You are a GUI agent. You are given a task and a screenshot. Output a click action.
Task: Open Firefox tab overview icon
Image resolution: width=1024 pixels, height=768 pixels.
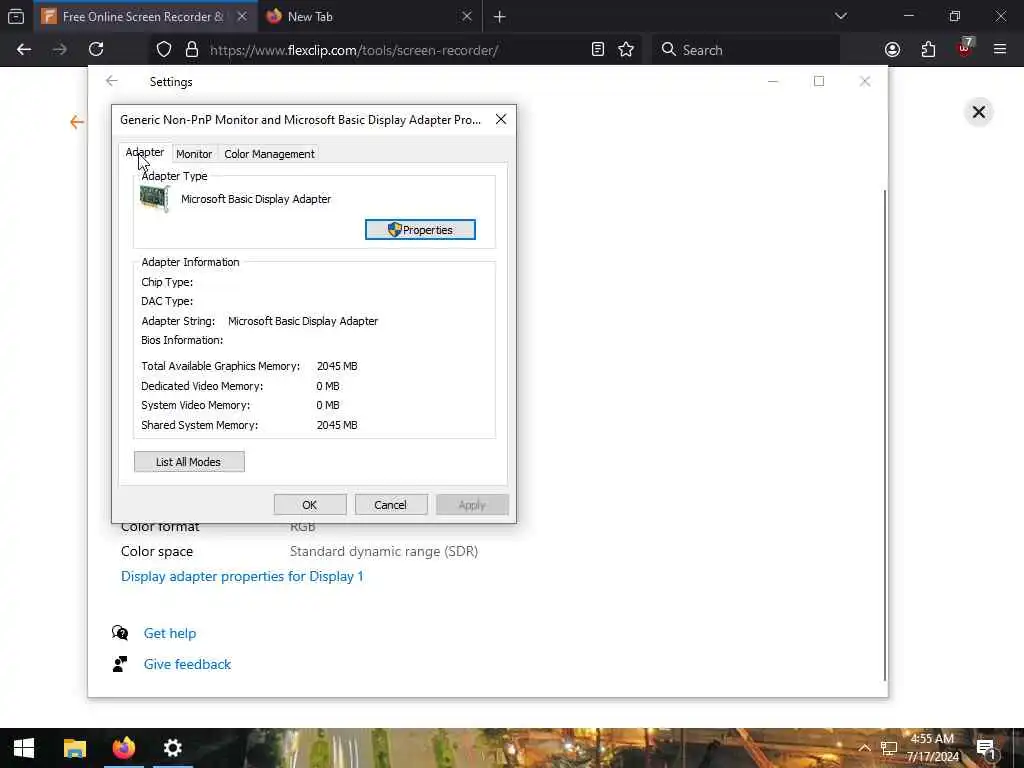click(x=16, y=16)
